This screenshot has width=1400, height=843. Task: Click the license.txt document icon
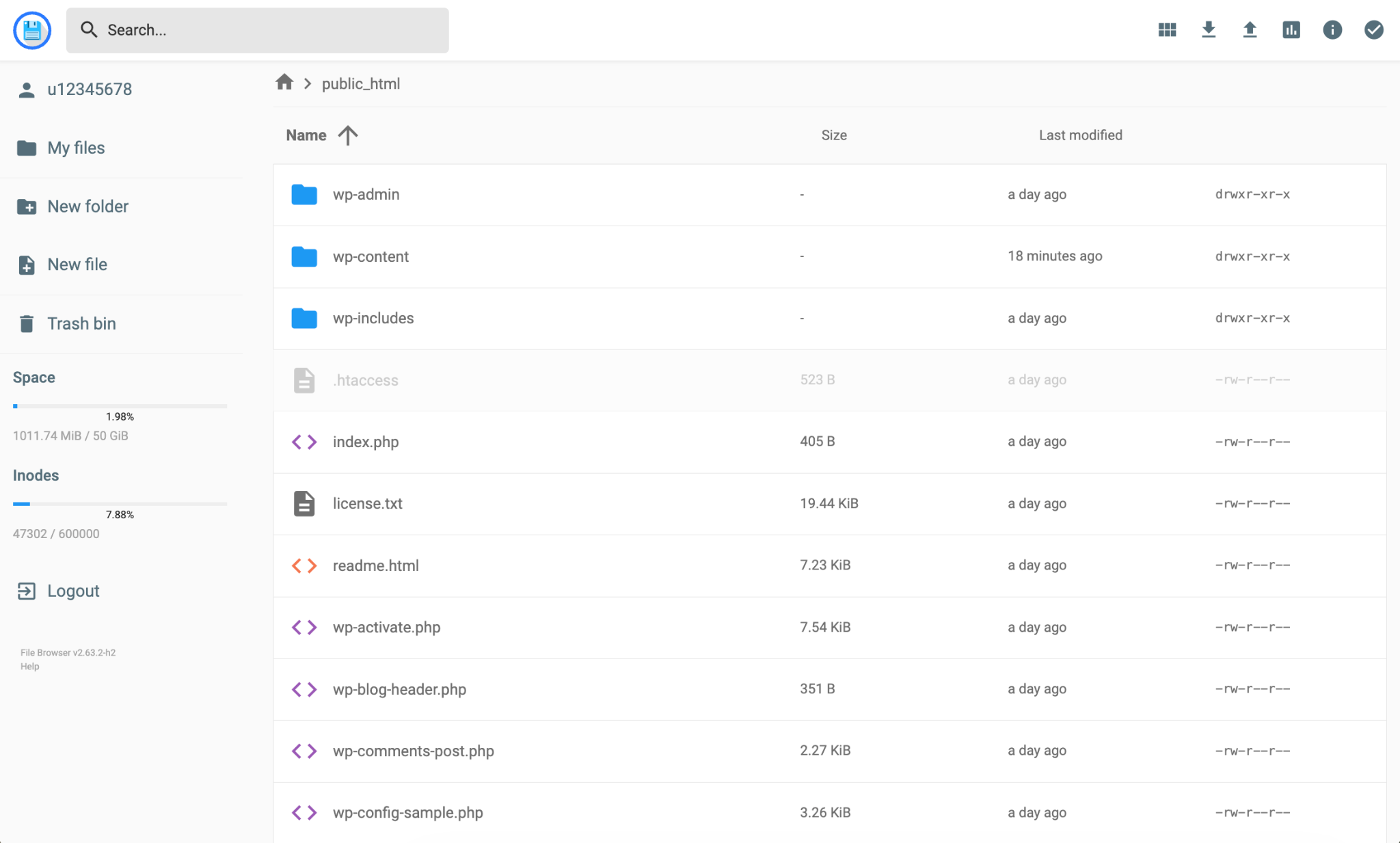(304, 503)
